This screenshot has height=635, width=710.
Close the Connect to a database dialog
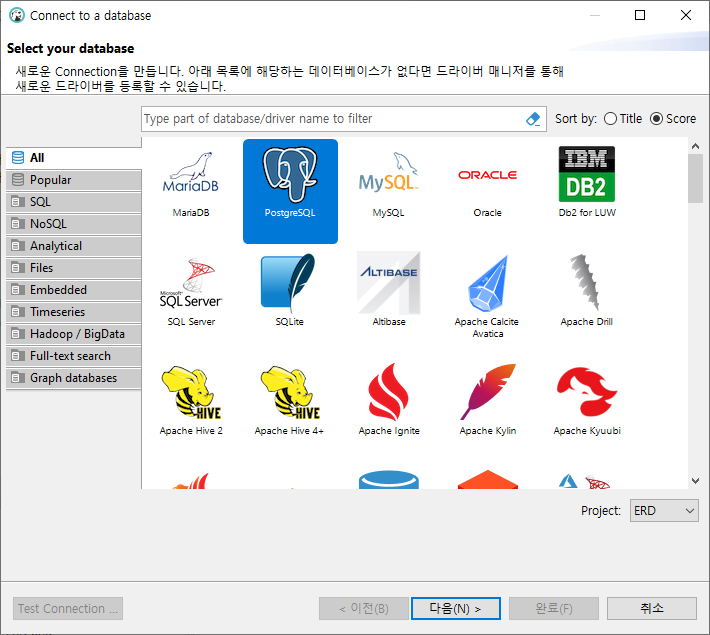coord(686,15)
